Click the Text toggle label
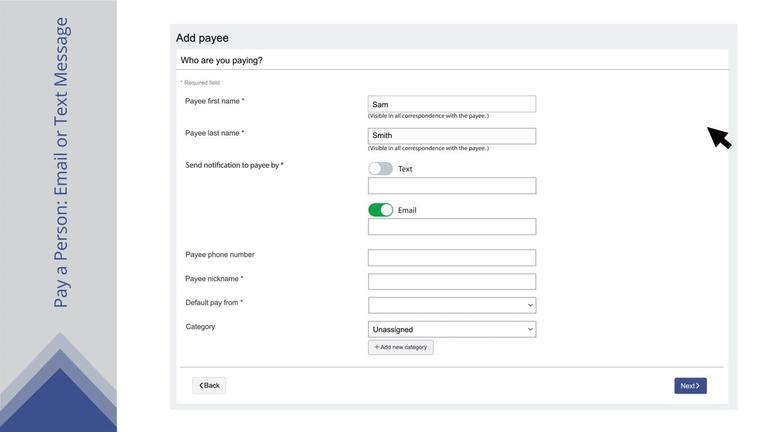This screenshot has width=768, height=432. tap(405, 169)
